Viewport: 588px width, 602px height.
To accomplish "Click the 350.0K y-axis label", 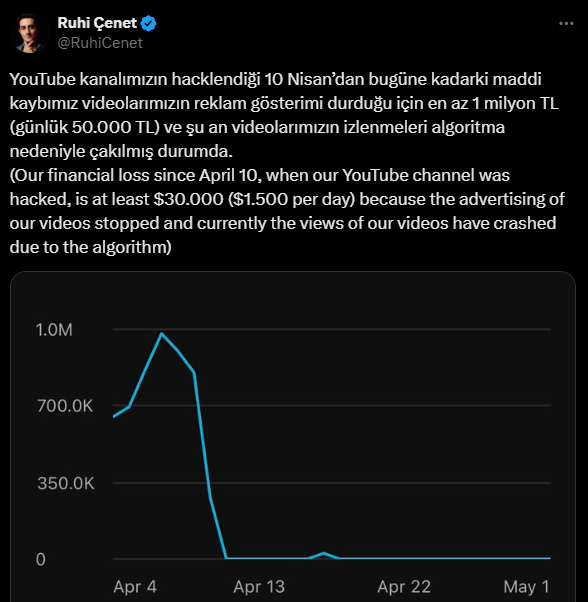I will (66, 483).
